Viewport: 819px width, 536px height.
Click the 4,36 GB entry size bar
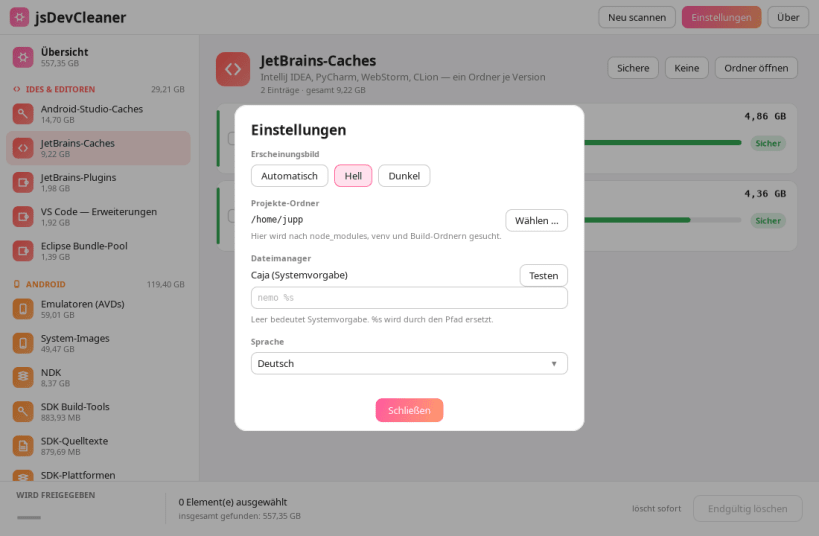pos(662,220)
